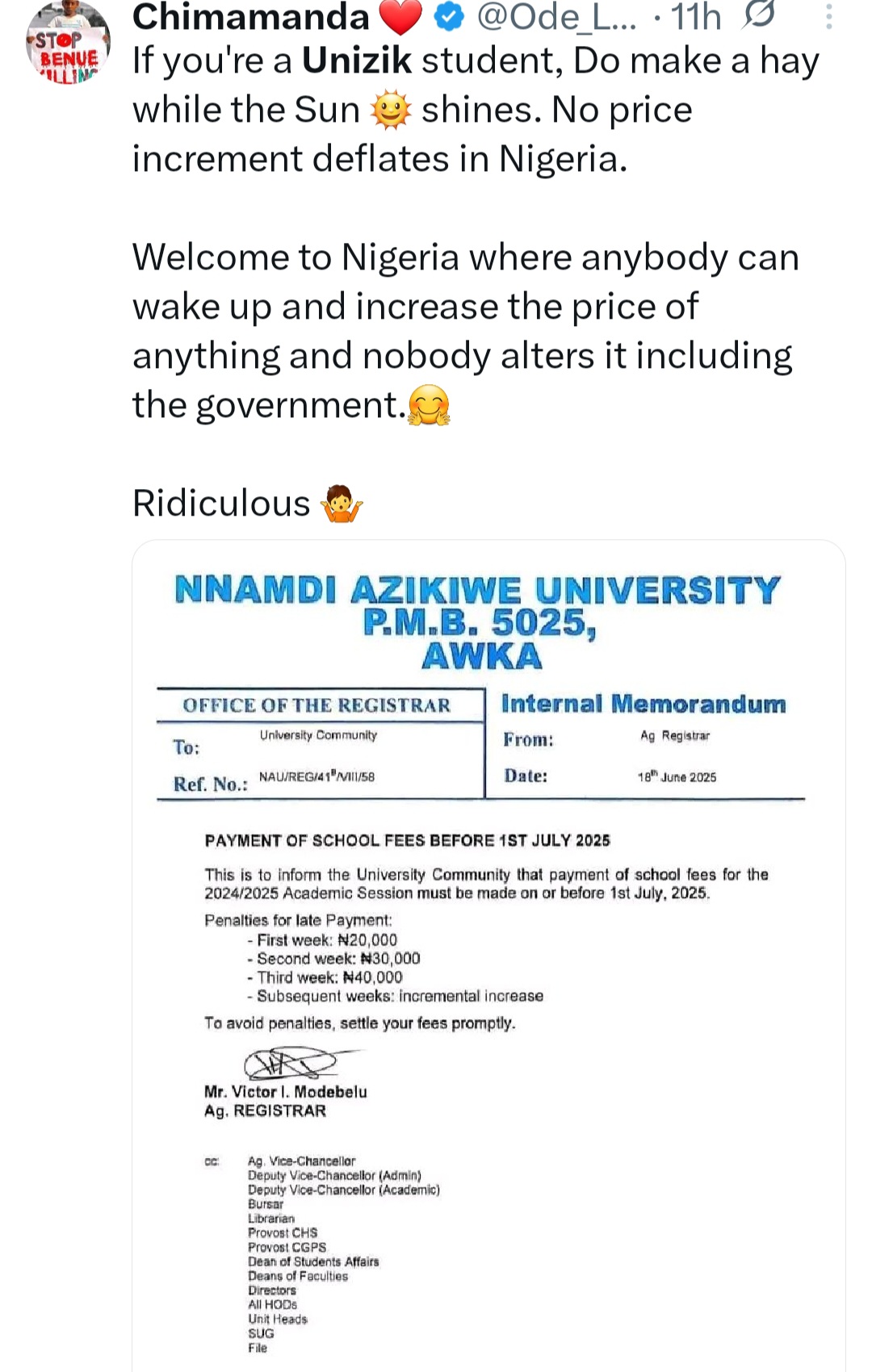Tap the hugging face emoji

(x=429, y=405)
